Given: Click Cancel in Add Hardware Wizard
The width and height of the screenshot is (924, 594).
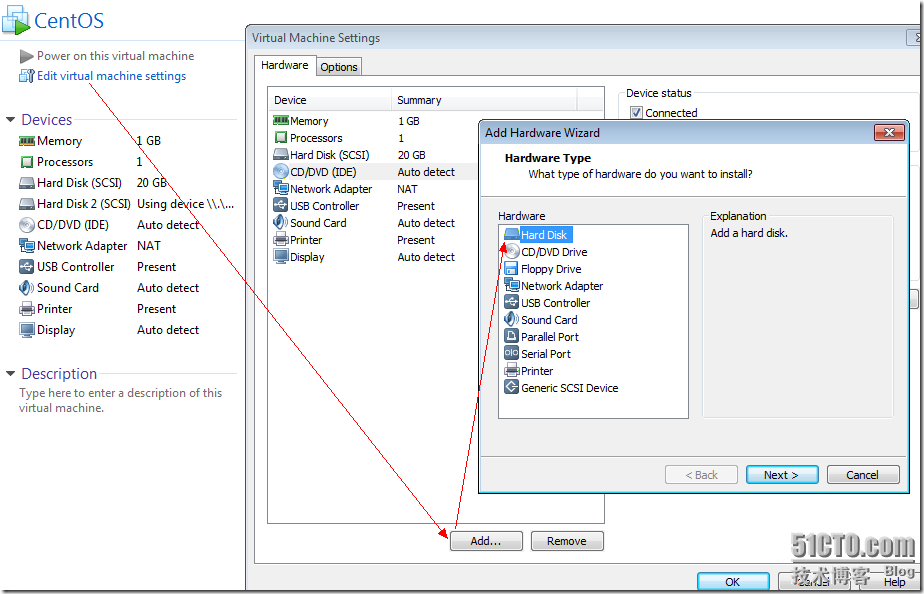Looking at the screenshot, I should click(863, 475).
